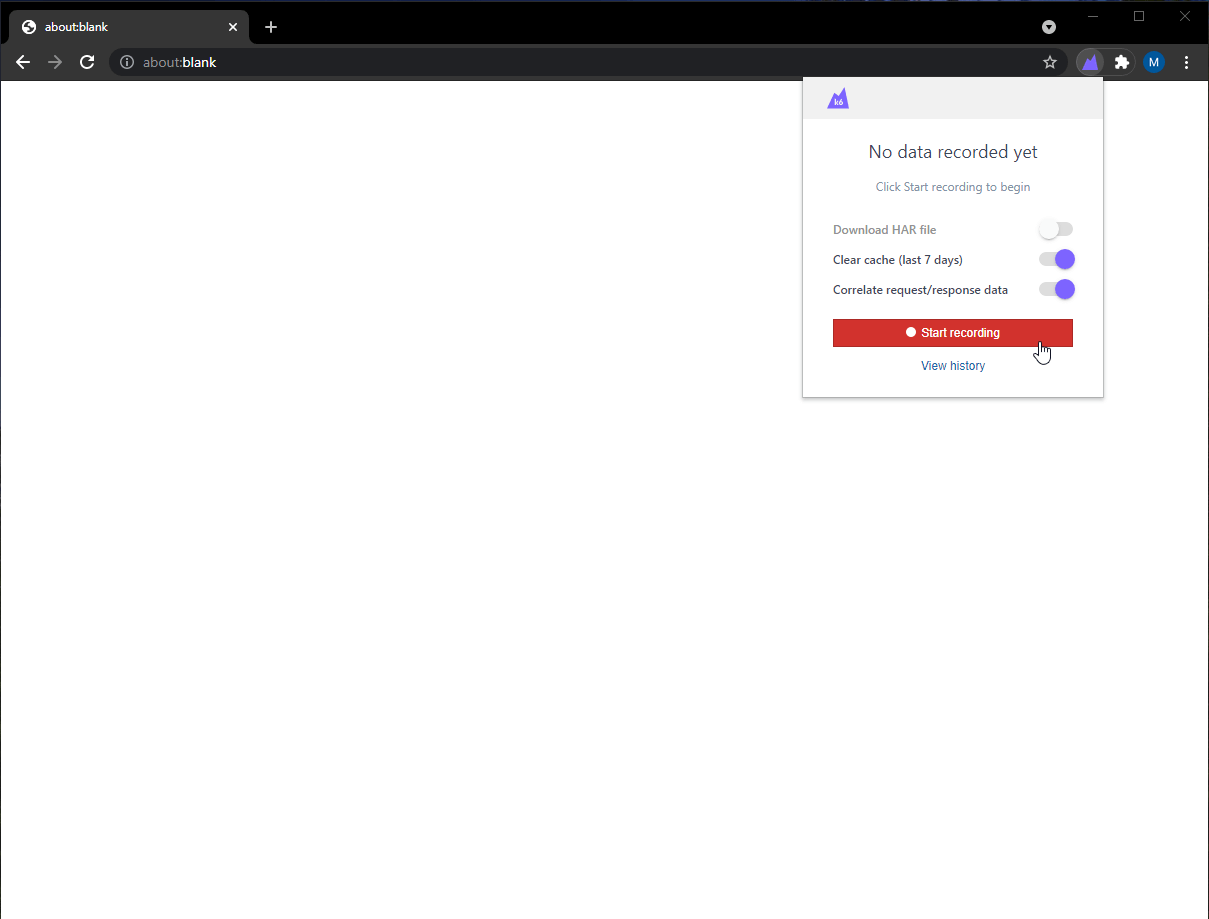1209x919 pixels.
Task: Select the about:blank tab
Action: (x=129, y=27)
